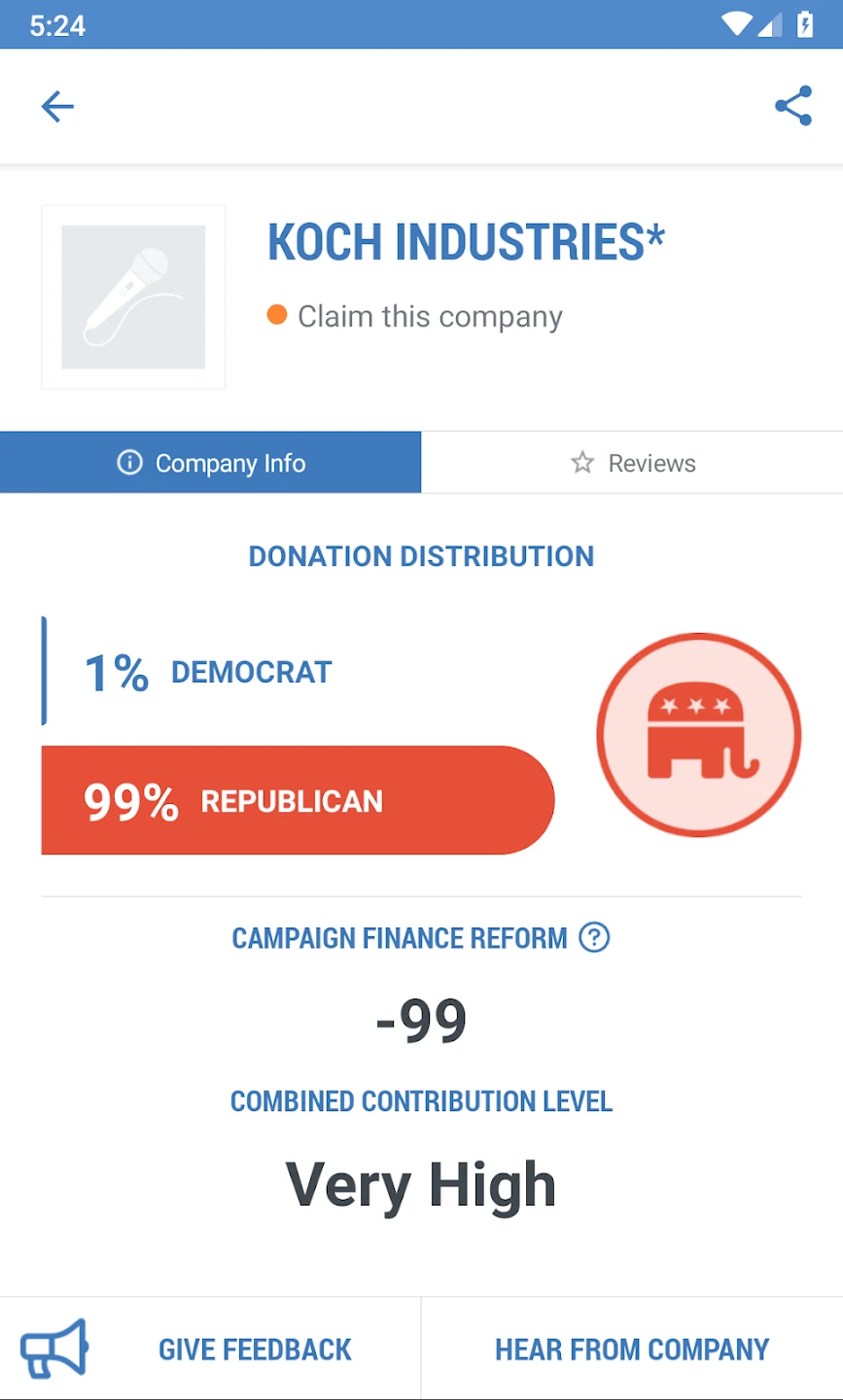
Task: Tap the info icon on Company Info
Action: coord(129,463)
